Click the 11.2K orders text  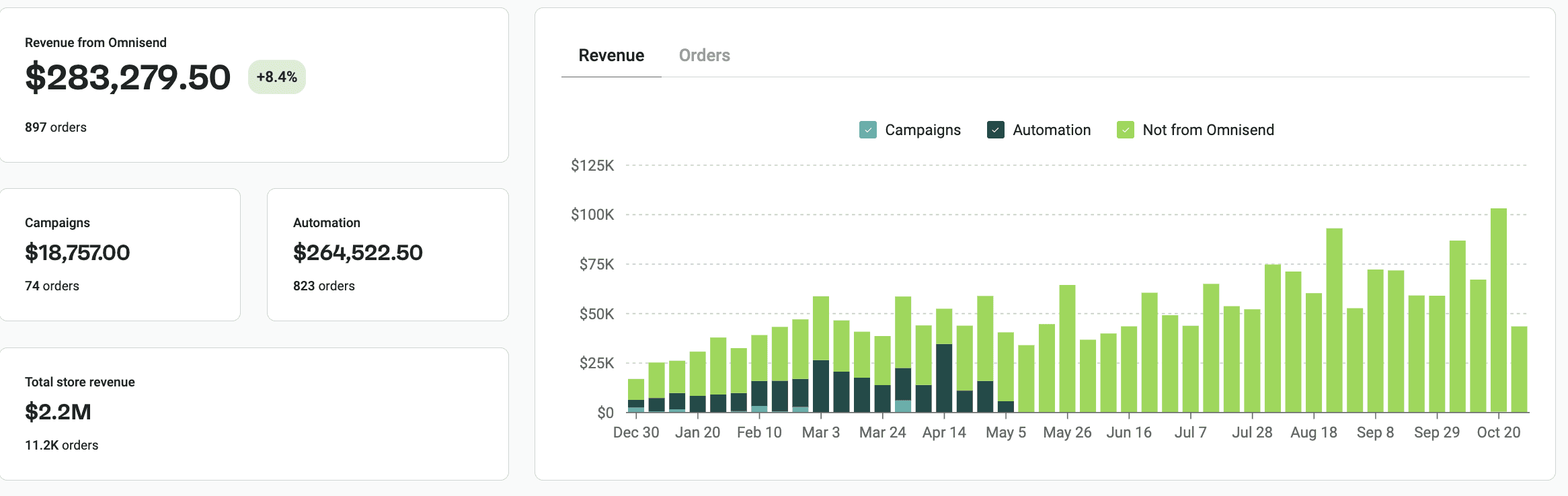(x=62, y=445)
